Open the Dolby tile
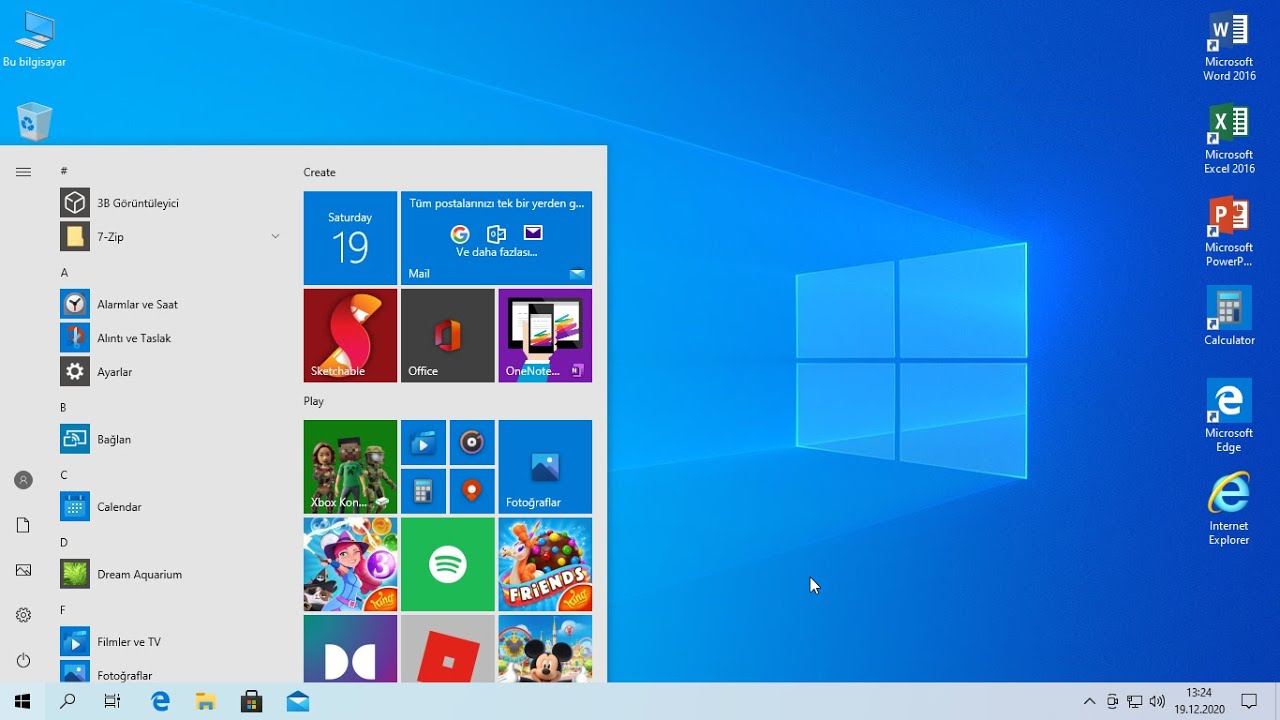The width and height of the screenshot is (1280, 720). coord(350,649)
